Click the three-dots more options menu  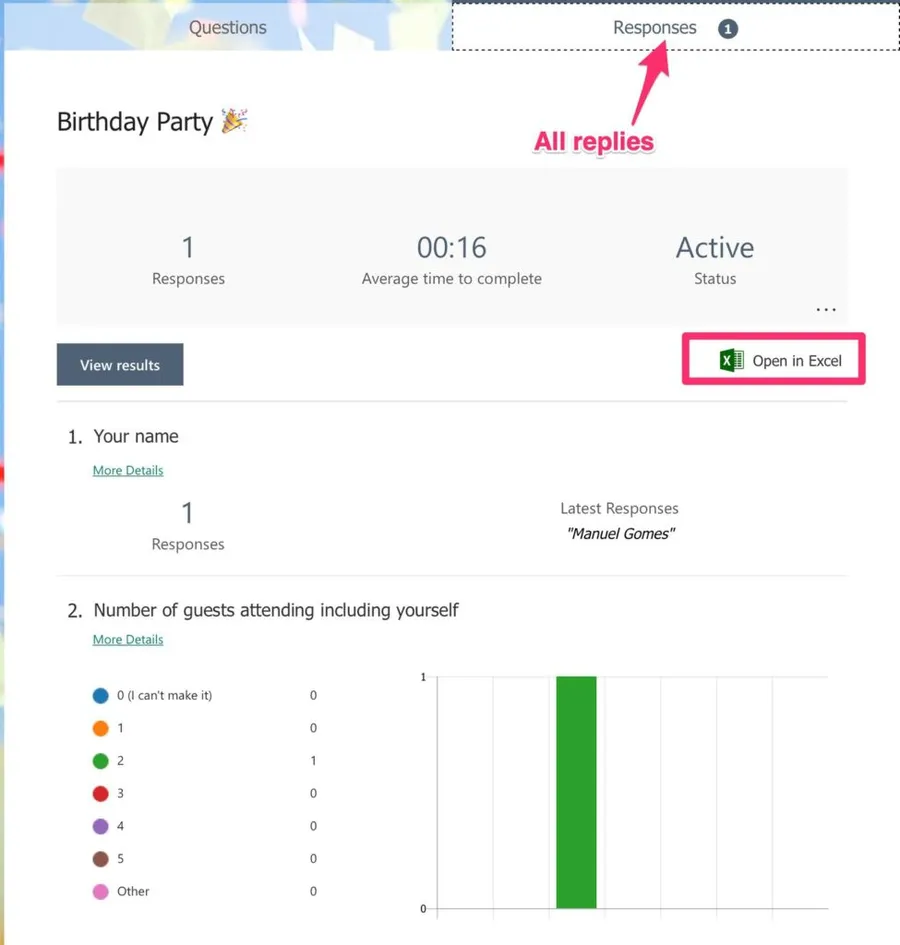coord(825,310)
